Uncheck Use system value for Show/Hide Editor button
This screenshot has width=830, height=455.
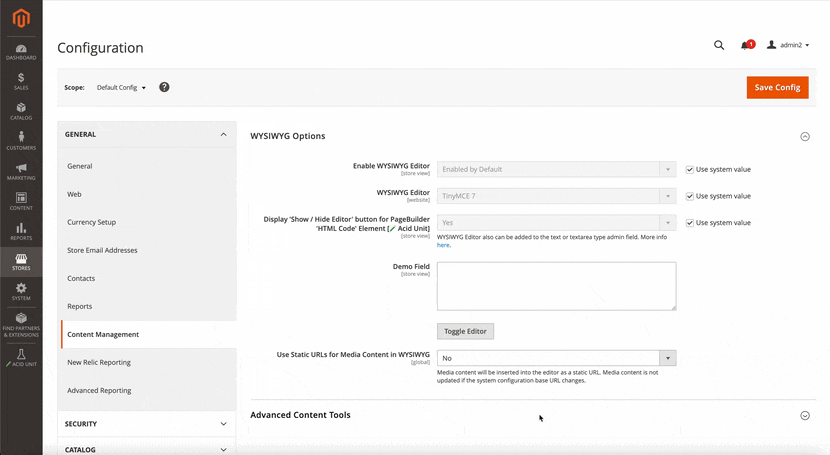pos(690,223)
